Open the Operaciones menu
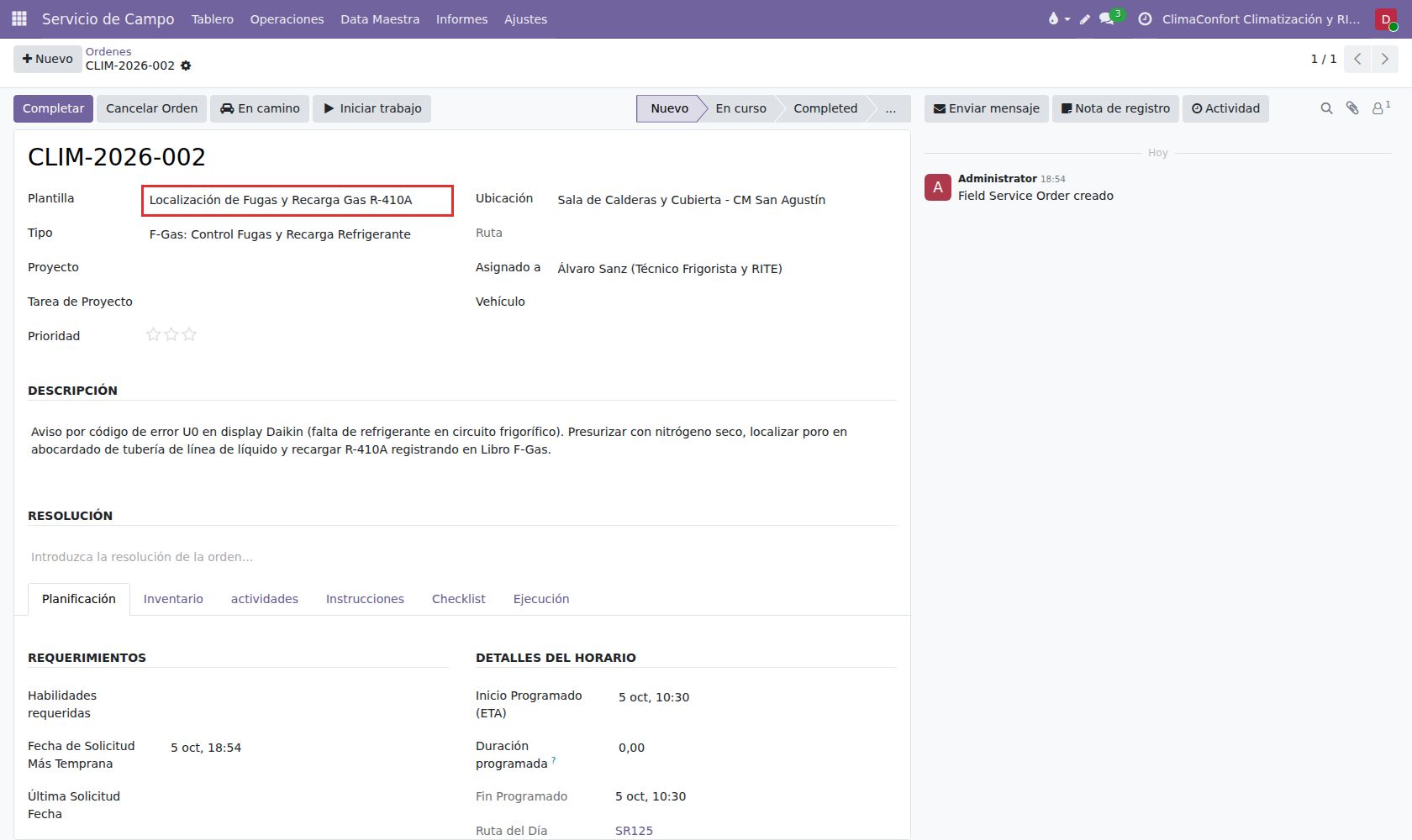Viewport: 1412px width, 840px height. pos(287,18)
